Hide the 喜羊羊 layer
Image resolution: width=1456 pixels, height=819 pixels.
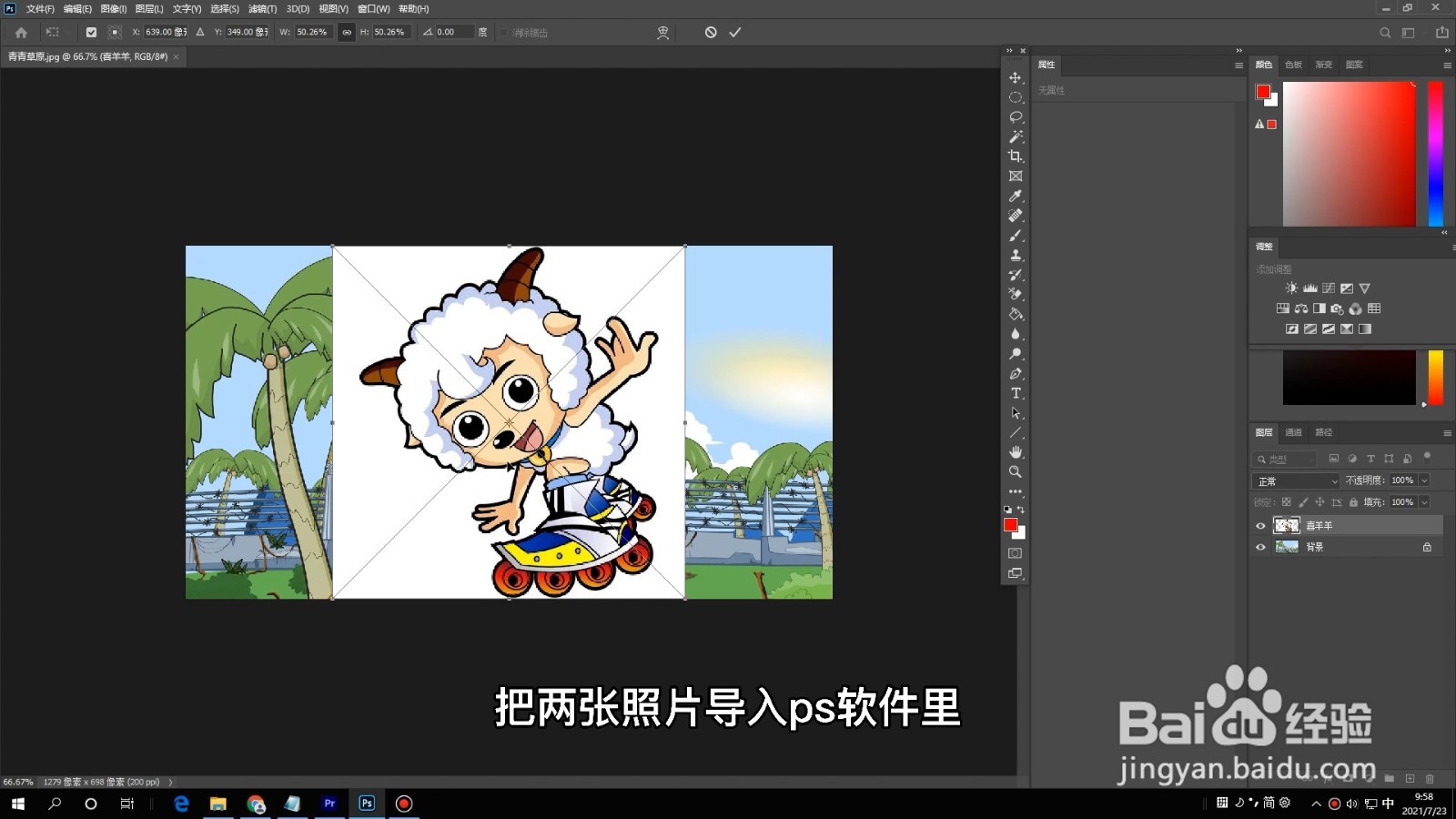(1260, 526)
